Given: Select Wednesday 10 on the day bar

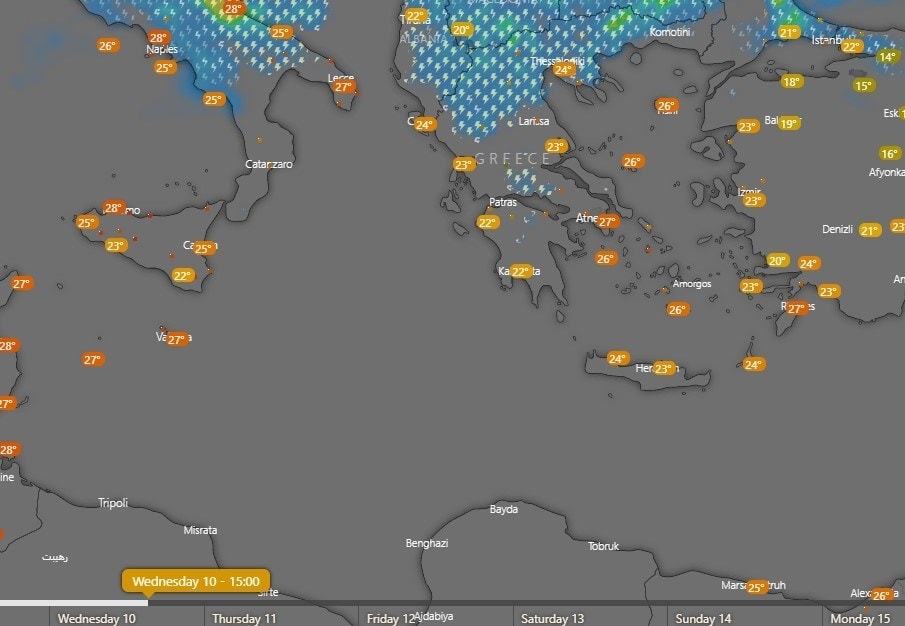Looking at the screenshot, I should [96, 618].
